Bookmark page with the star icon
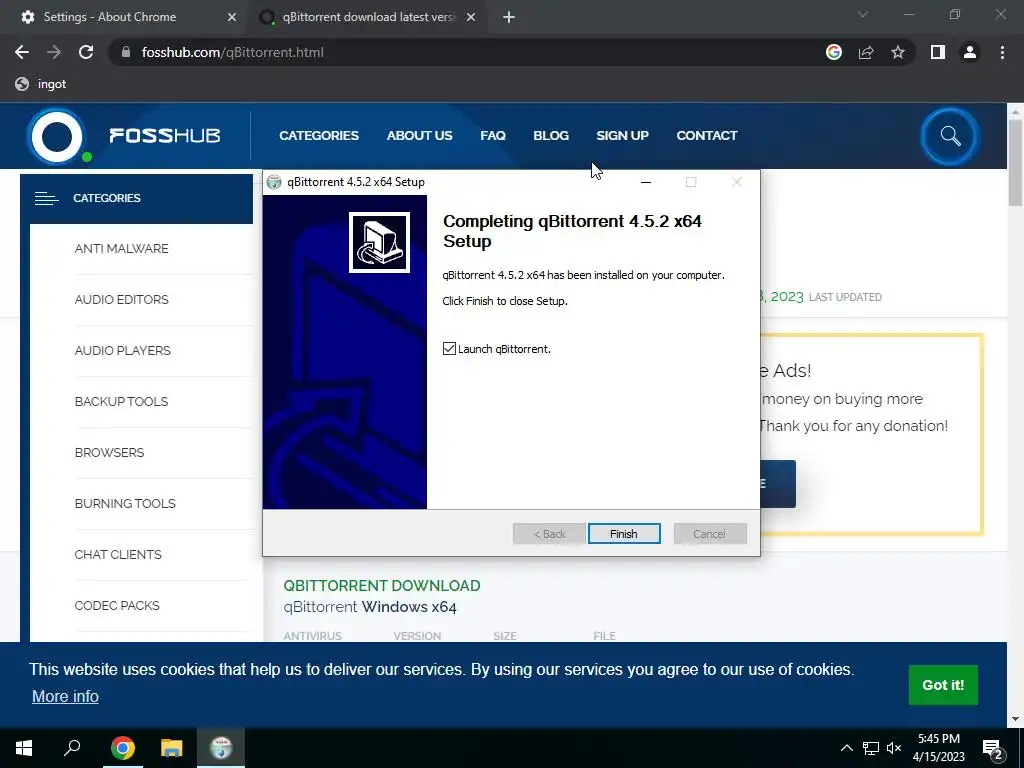 898,52
